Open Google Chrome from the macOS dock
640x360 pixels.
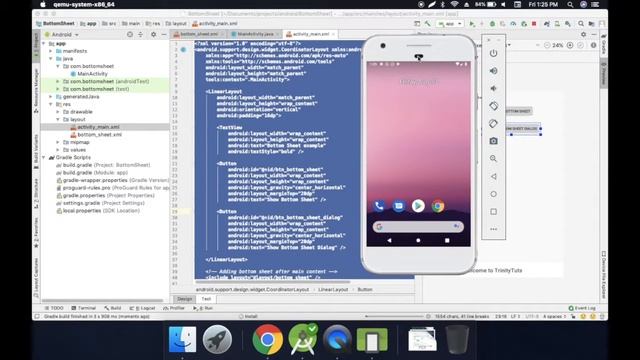point(267,339)
